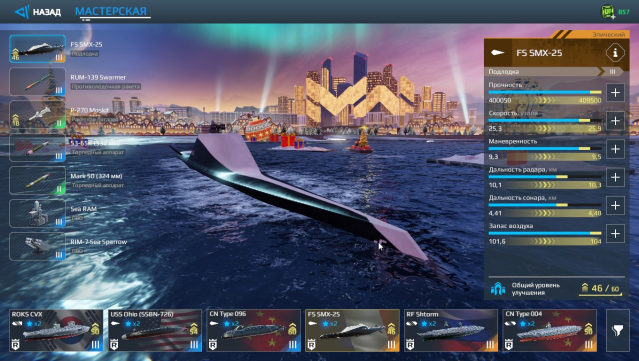Viewport: 639px width, 361px height.
Task: Open the info icon for FS SMX-25
Action: pos(615,53)
